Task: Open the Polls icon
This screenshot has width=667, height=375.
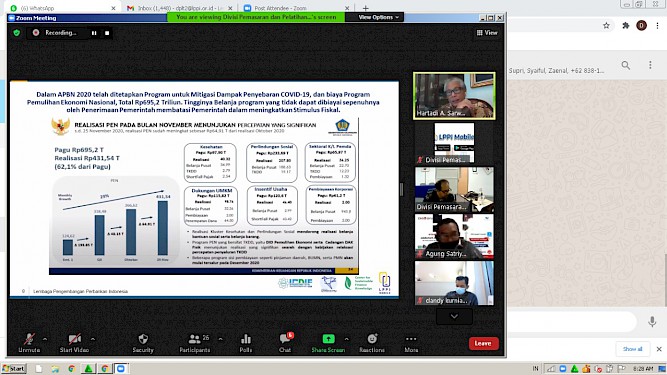Action: tap(246, 339)
